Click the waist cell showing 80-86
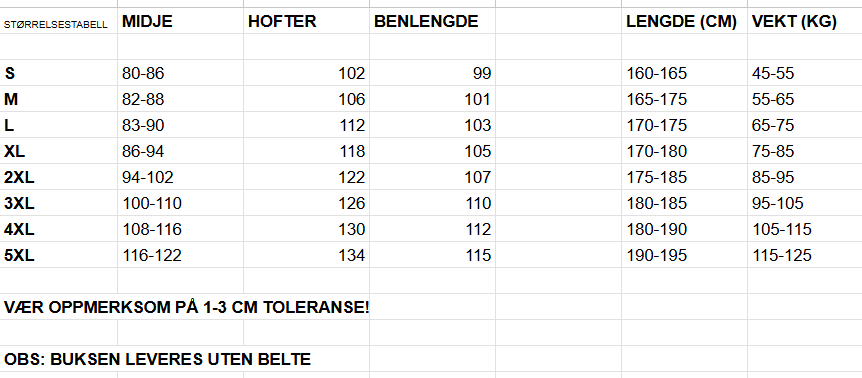Screen dimensions: 862x378 (180, 73)
